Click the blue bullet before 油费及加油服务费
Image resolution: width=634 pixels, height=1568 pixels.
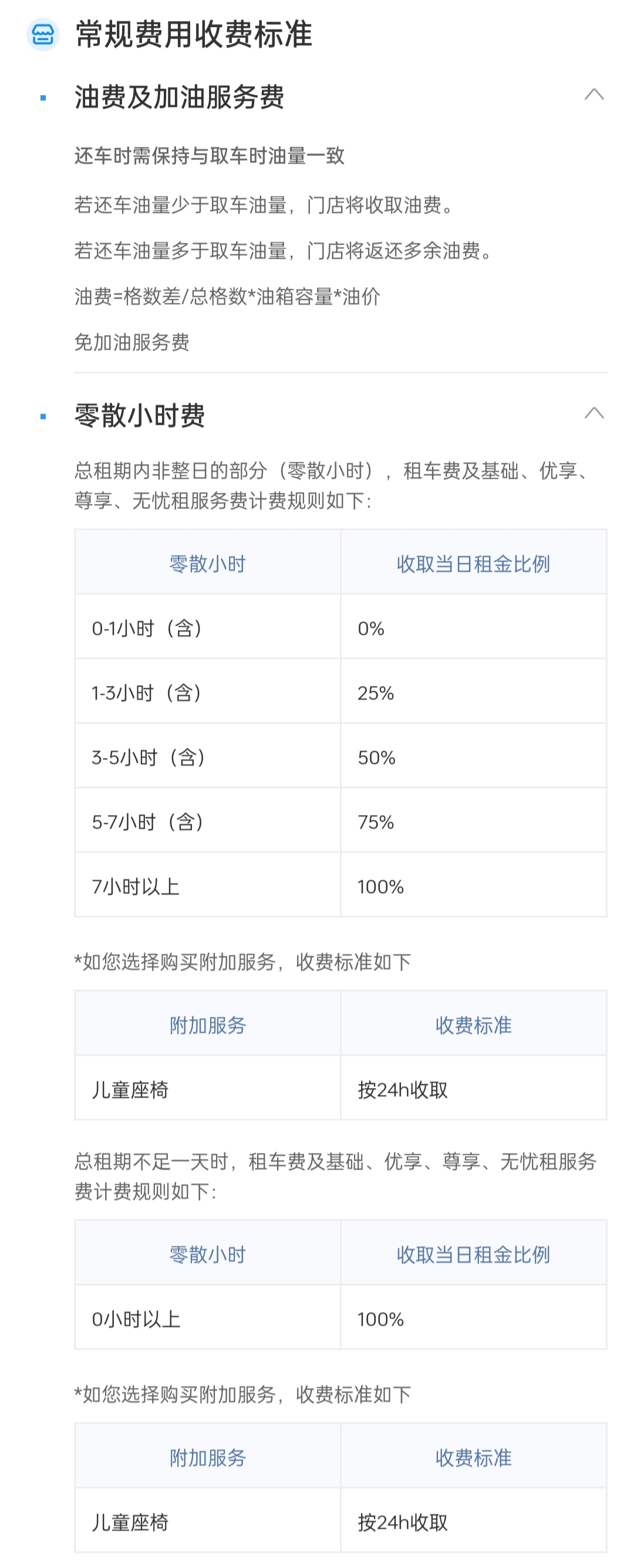point(43,97)
